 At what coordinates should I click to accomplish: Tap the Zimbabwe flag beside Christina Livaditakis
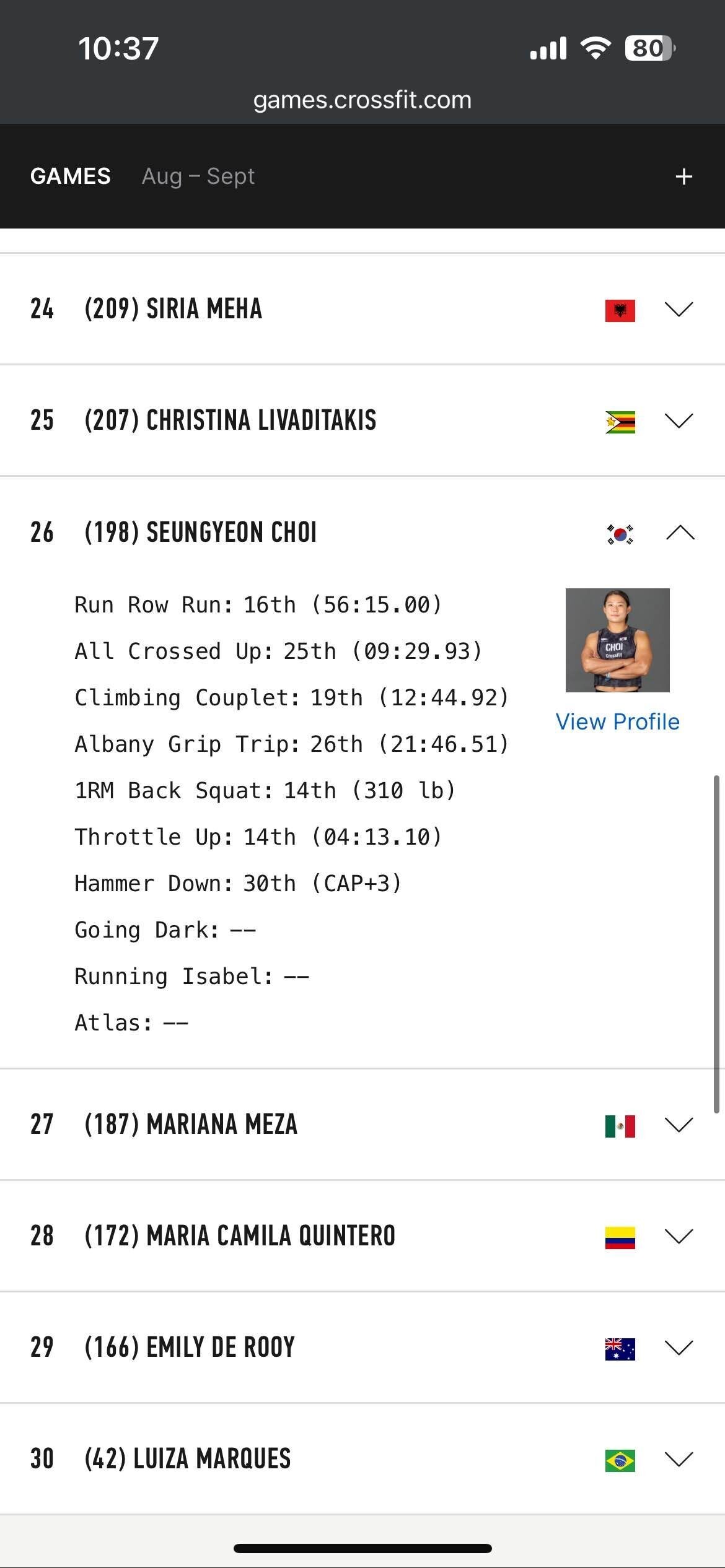(620, 422)
